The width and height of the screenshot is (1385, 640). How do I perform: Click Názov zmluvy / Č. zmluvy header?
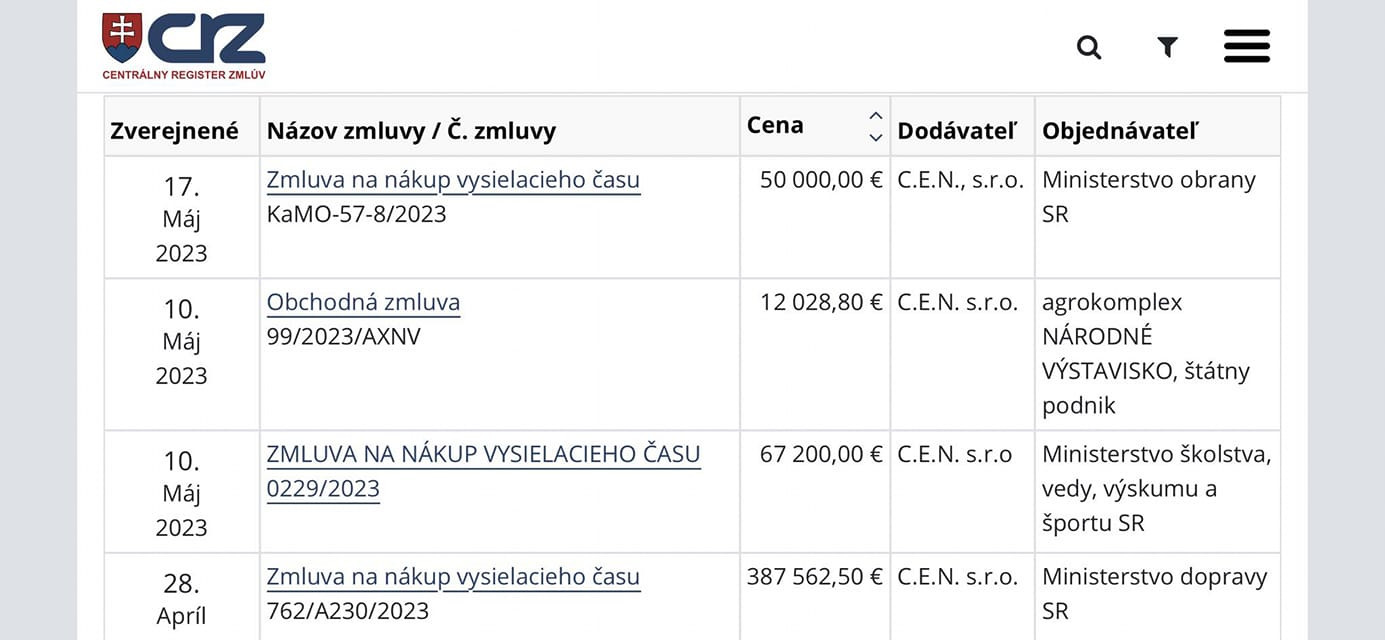(x=411, y=130)
